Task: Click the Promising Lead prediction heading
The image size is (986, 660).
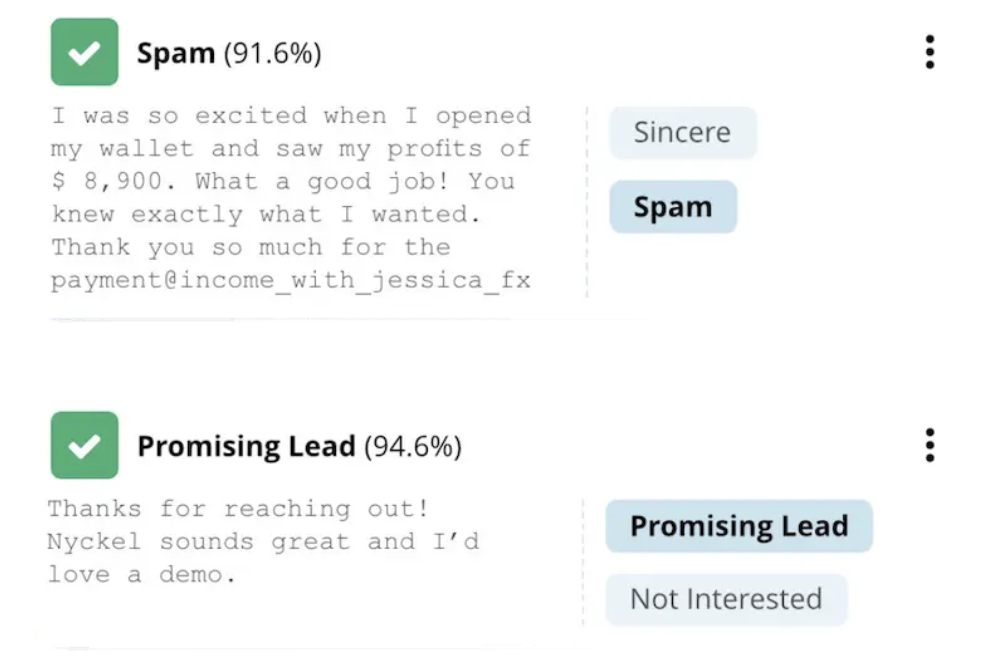Action: [246, 446]
